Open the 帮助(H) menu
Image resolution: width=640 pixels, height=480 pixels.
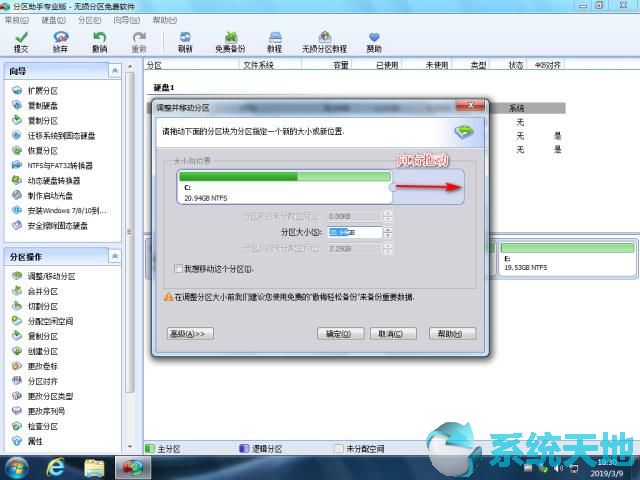[166, 19]
